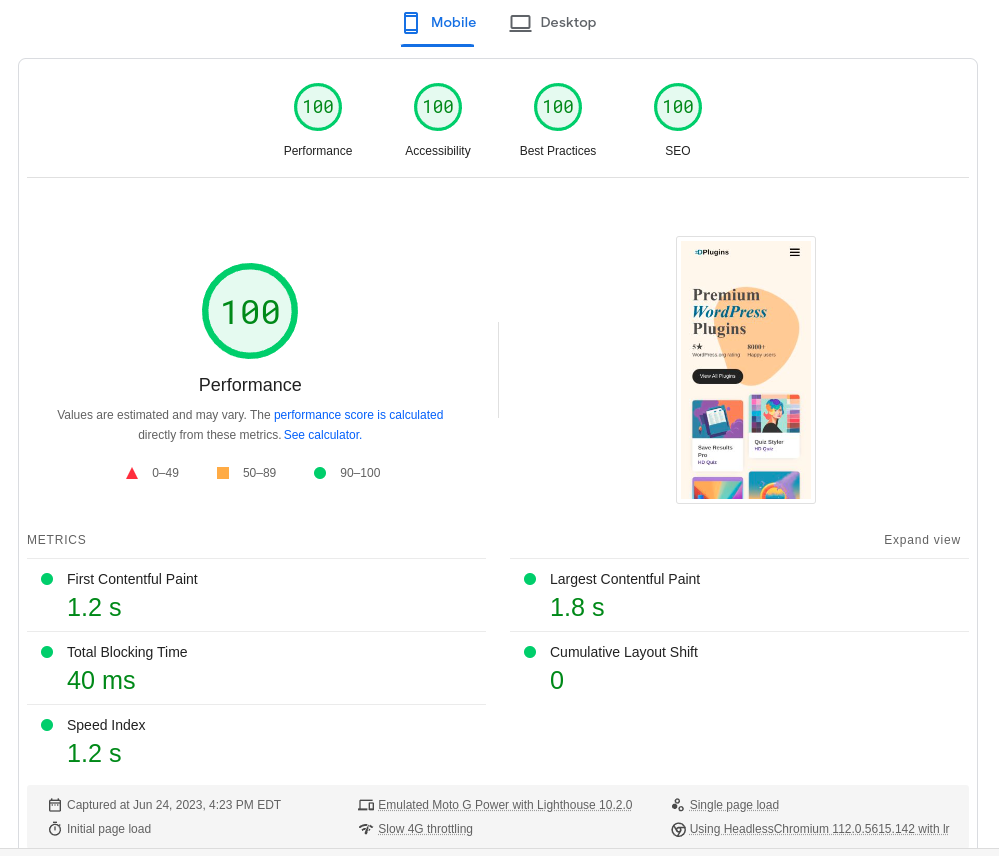The width and height of the screenshot is (999, 856).
Task: Click the stopwatch icon beside Initial page load
Action: tap(55, 829)
